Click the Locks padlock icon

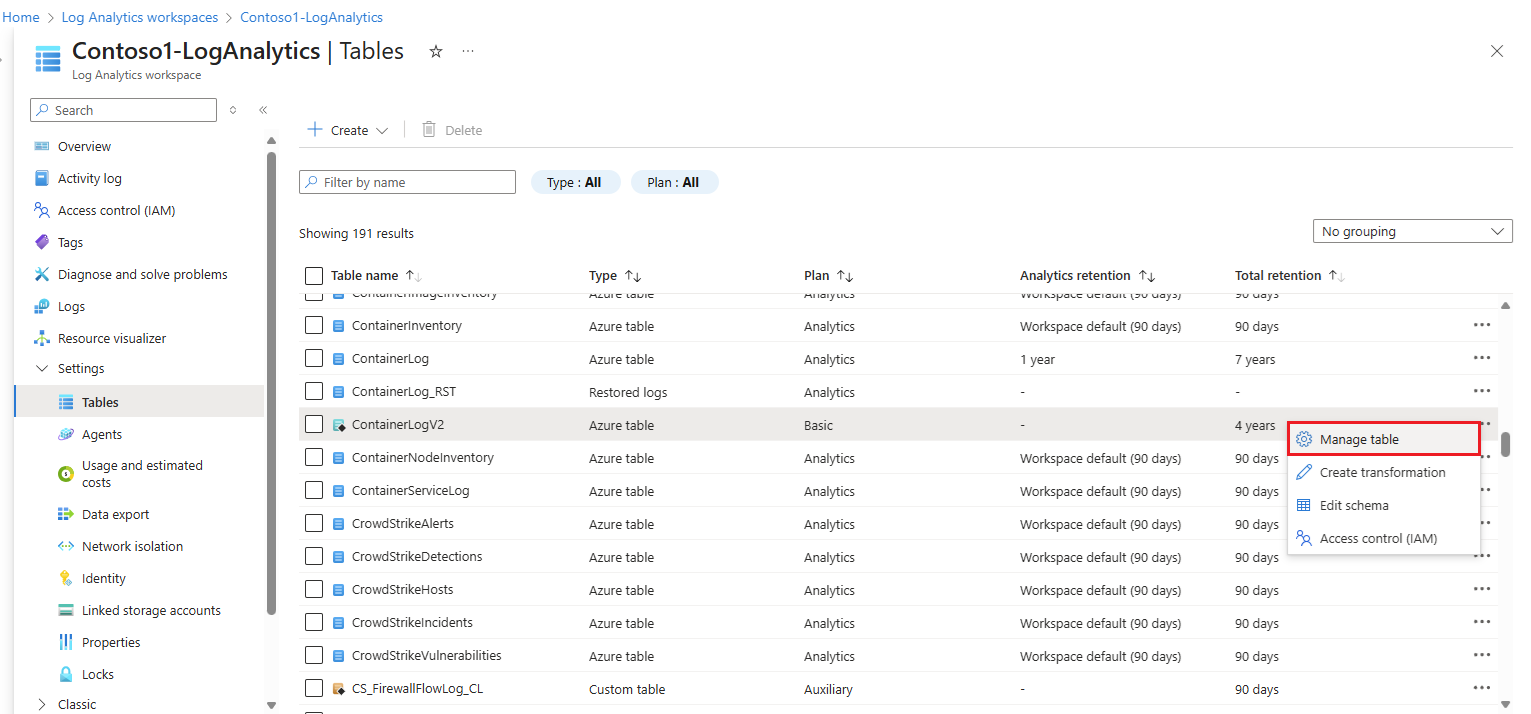[66, 674]
